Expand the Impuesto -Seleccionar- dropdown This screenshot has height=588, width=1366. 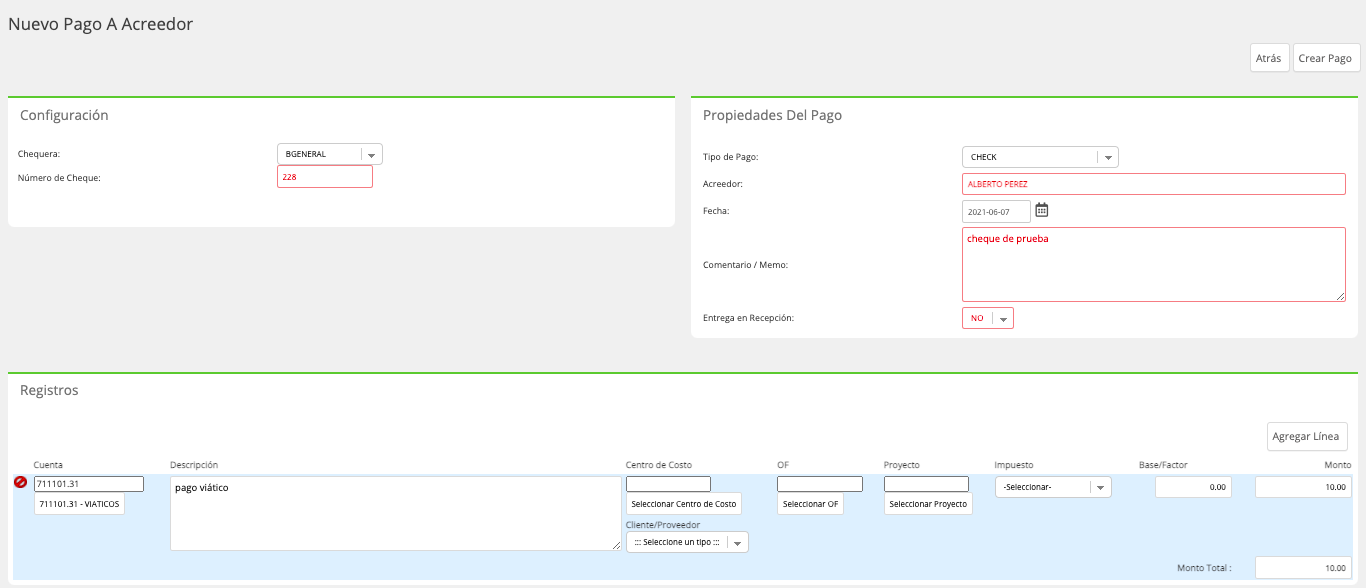coord(1053,487)
